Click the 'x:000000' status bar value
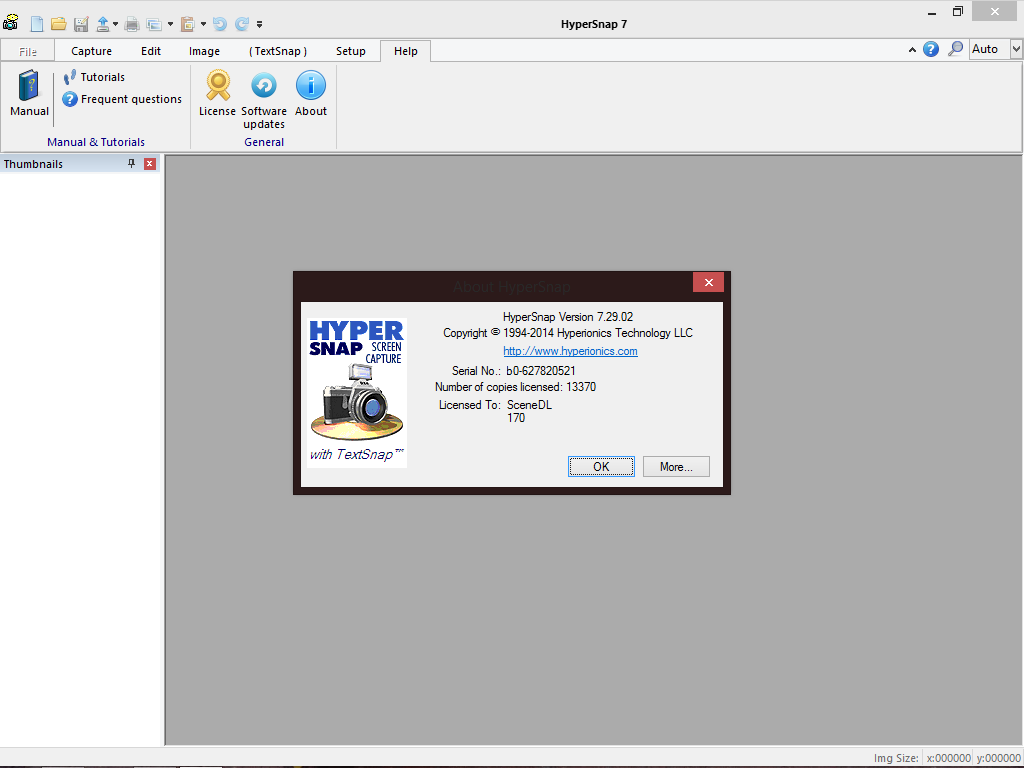The height and width of the screenshot is (768, 1024). click(948, 758)
